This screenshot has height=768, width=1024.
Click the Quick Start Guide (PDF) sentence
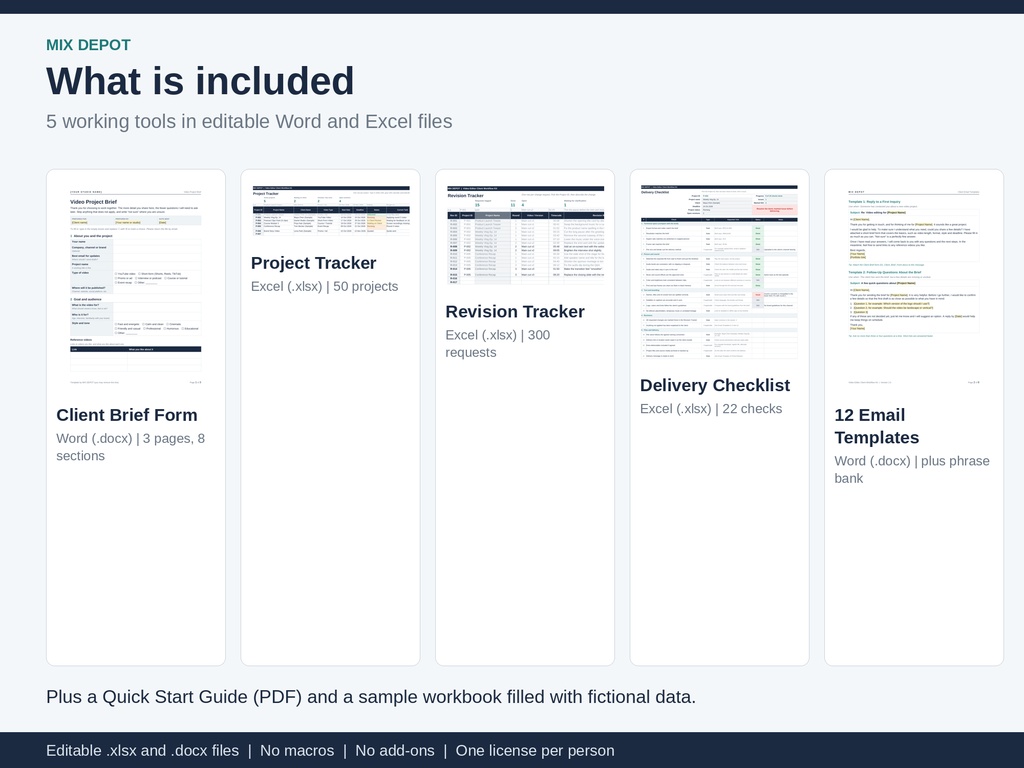(371, 697)
